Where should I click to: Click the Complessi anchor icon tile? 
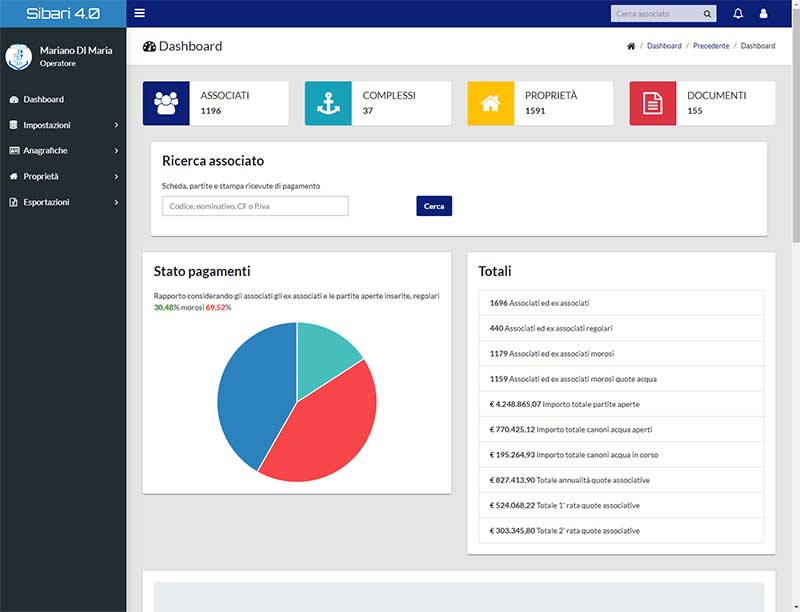[329, 103]
